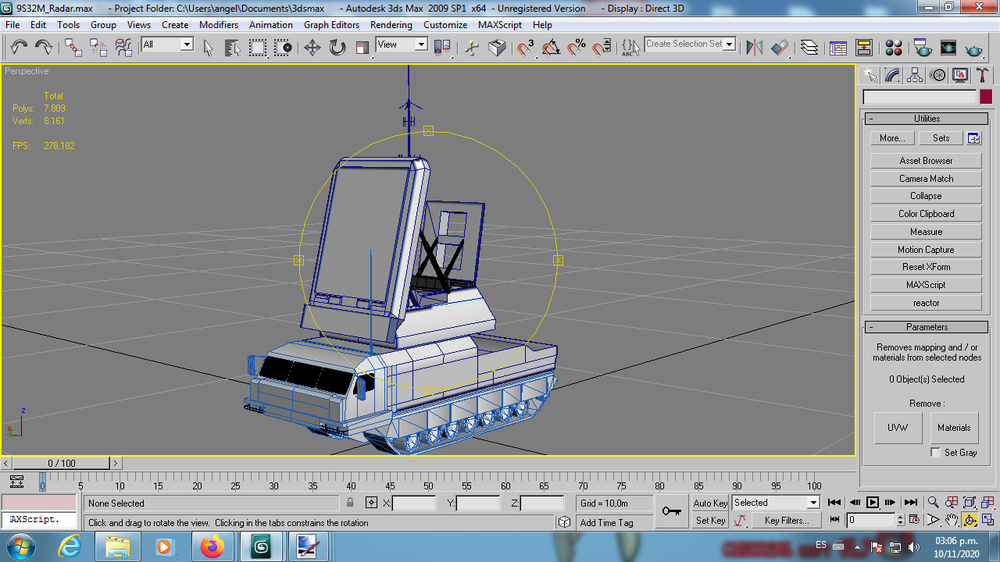This screenshot has width=1000, height=562.
Task: Open the Graph Editors menu
Action: (331, 25)
